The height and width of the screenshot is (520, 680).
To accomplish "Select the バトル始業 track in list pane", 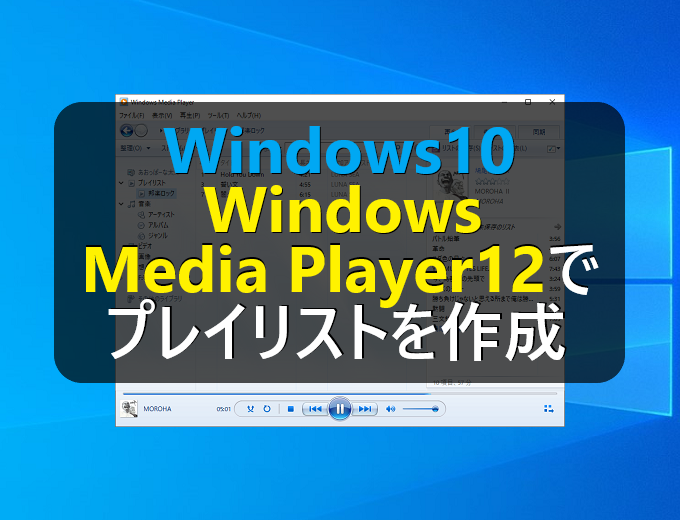I will (446, 239).
